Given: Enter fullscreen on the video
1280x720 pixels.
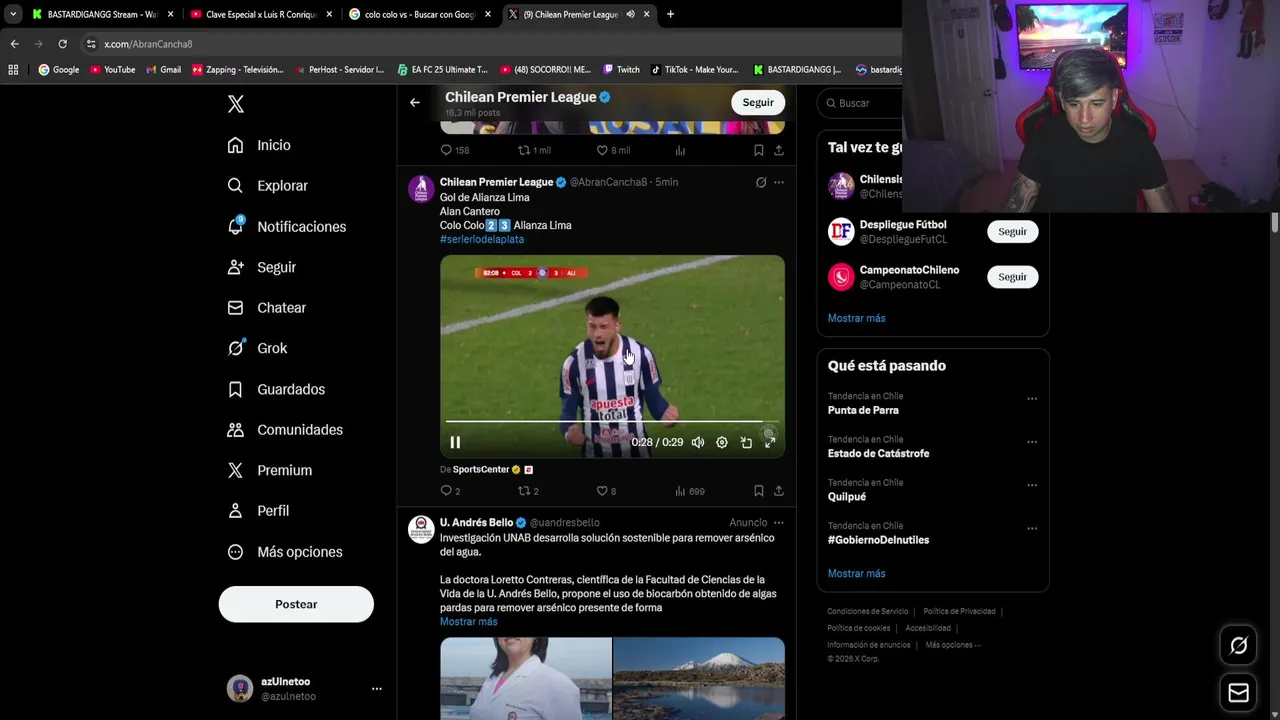Looking at the screenshot, I should point(770,442).
